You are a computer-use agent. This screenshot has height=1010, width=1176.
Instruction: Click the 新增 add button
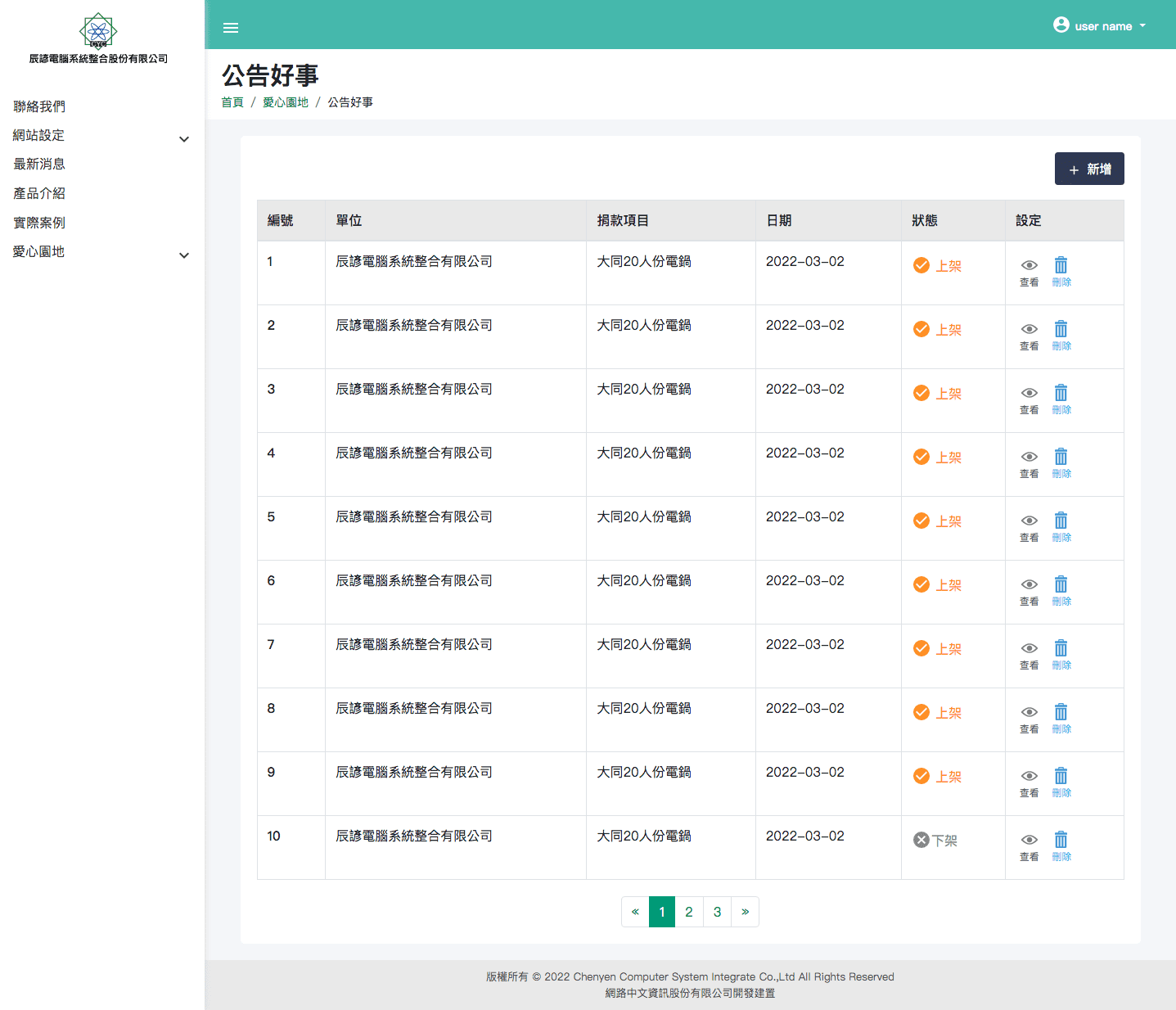(x=1089, y=169)
